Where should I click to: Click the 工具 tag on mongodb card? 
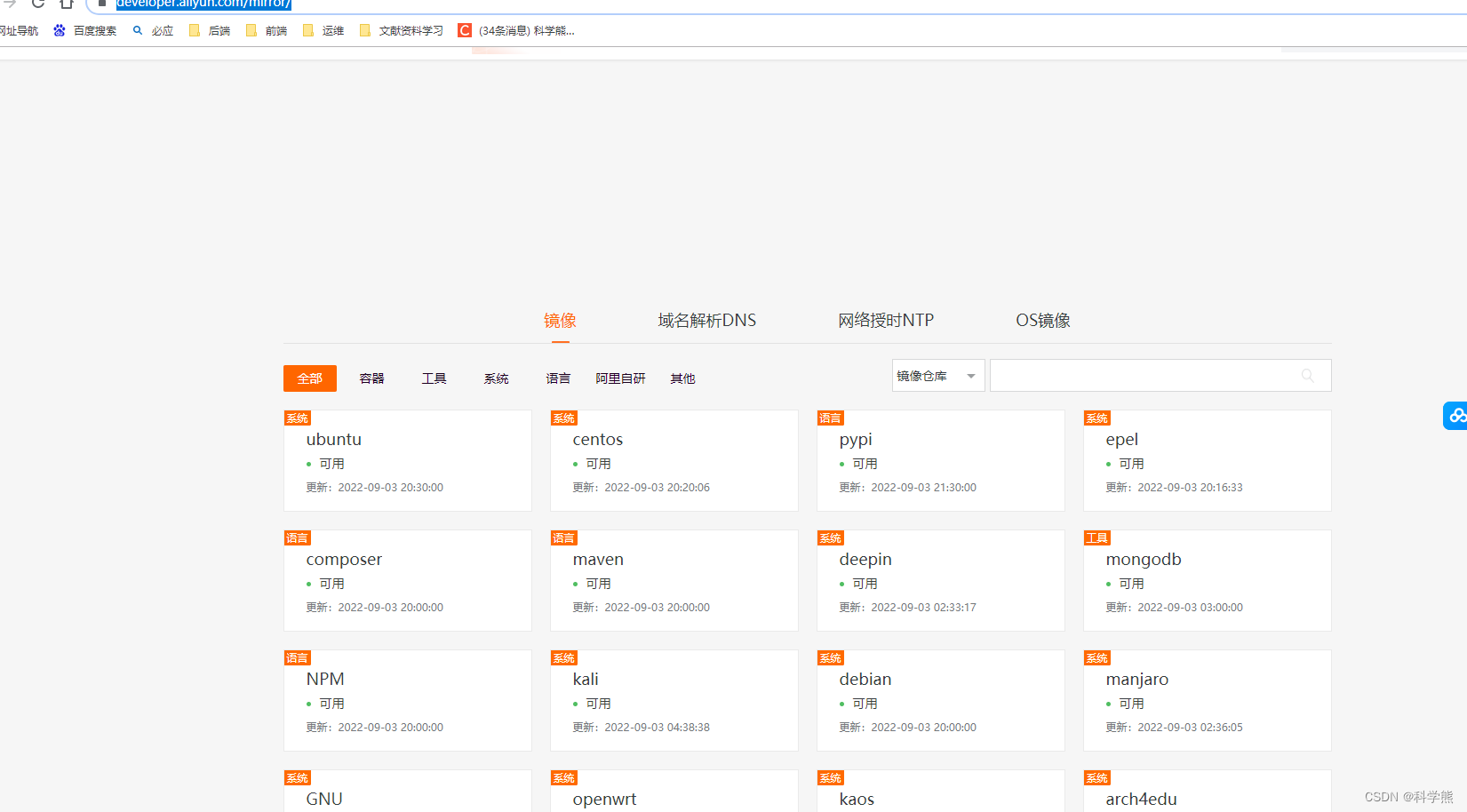[x=1097, y=538]
